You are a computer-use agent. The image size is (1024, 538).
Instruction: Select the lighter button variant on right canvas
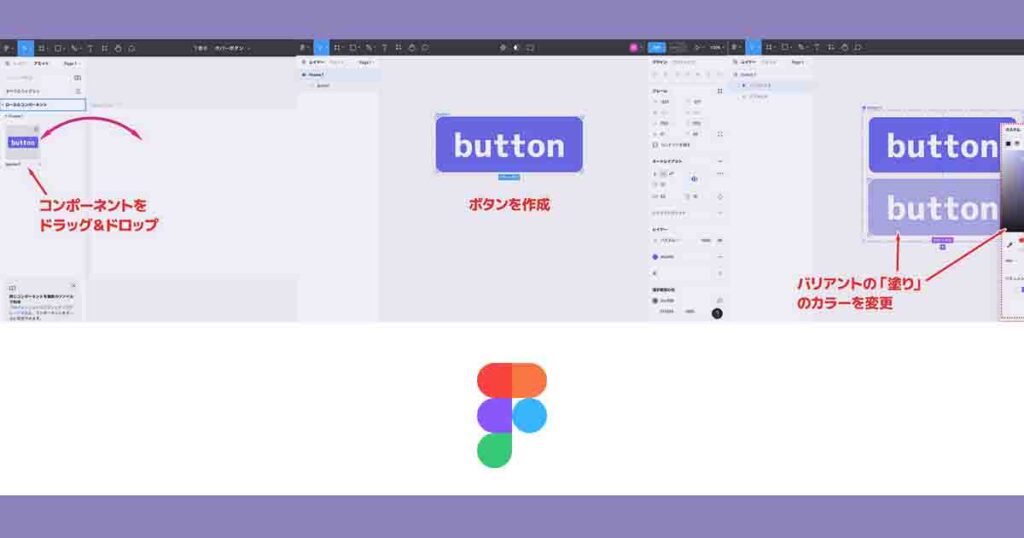point(935,208)
